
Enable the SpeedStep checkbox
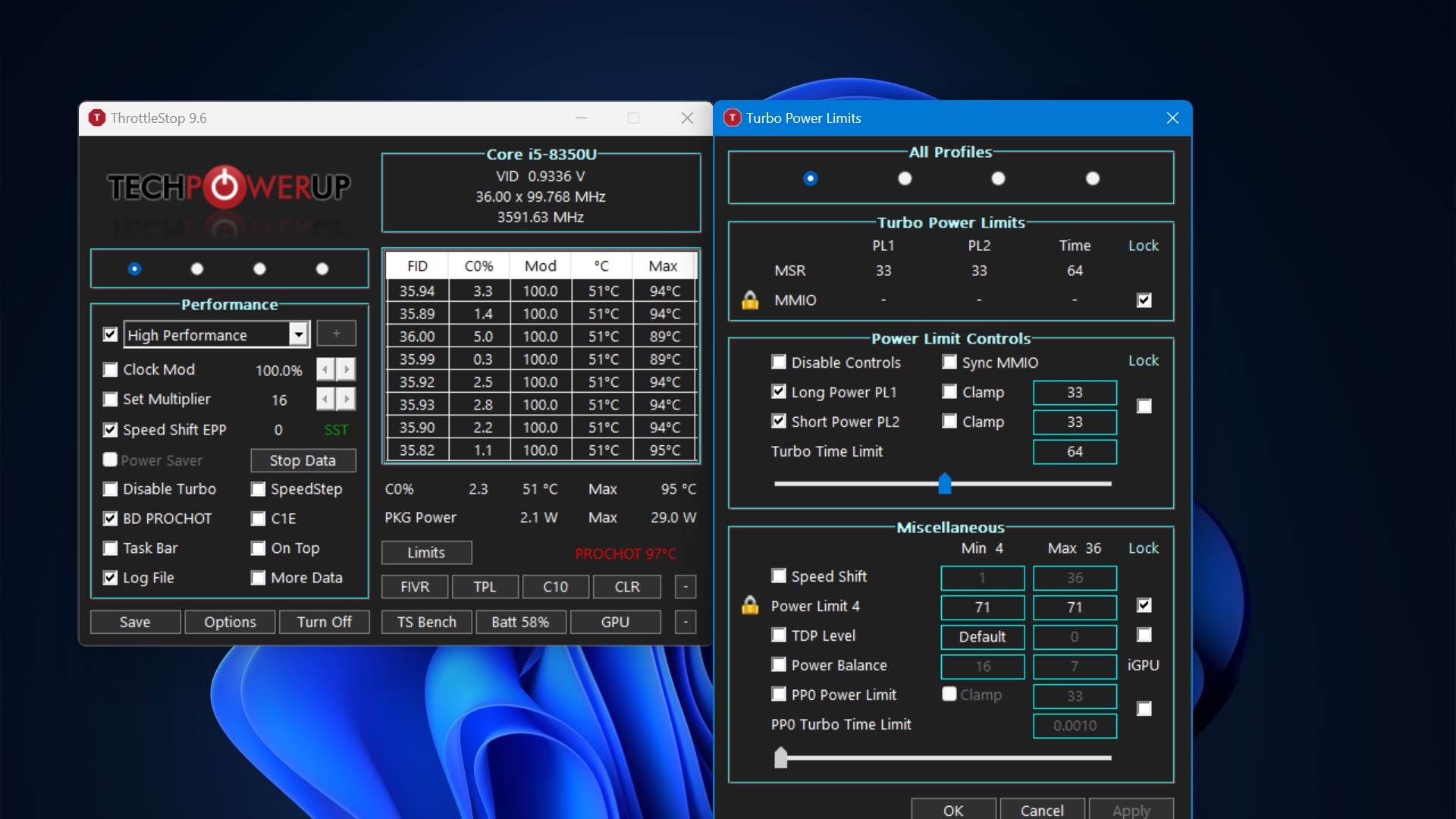(x=259, y=489)
